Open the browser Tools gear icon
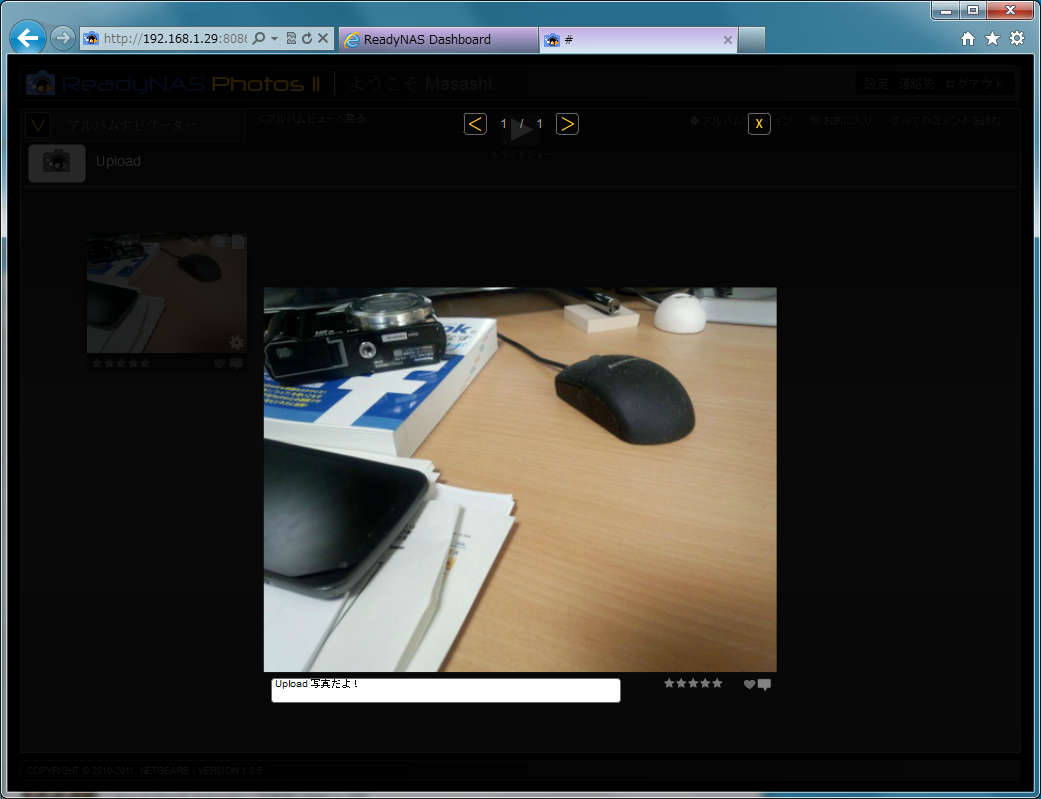 tap(1017, 39)
